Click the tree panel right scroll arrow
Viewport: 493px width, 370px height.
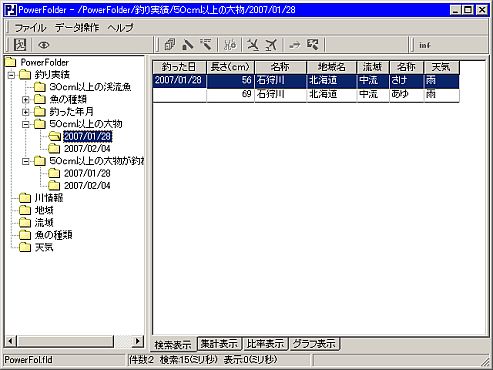click(137, 341)
